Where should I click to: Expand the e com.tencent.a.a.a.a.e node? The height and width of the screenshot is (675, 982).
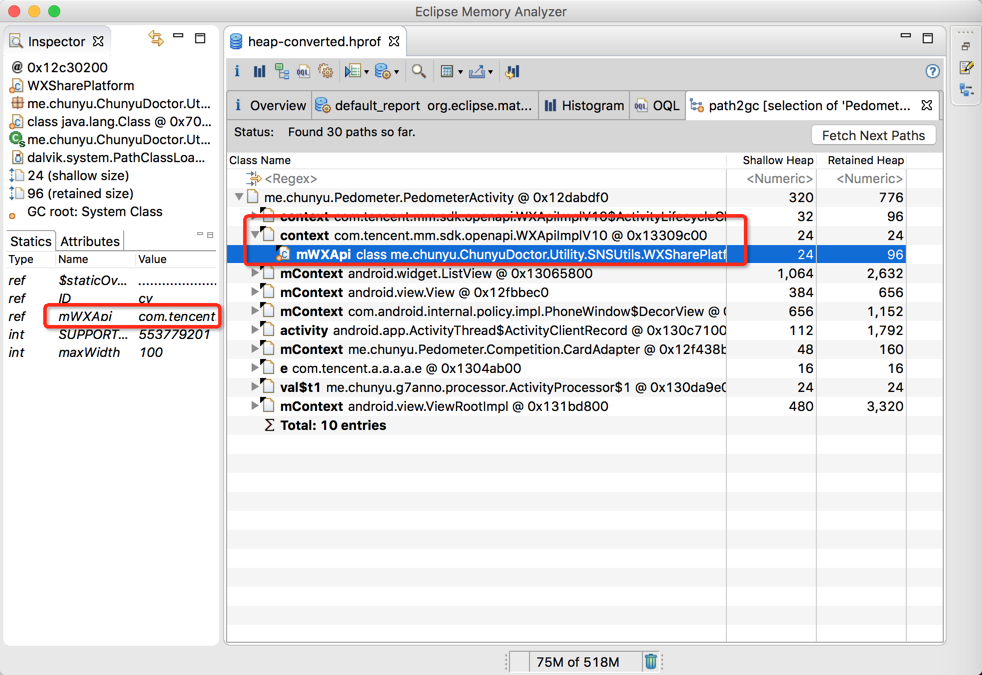point(255,368)
